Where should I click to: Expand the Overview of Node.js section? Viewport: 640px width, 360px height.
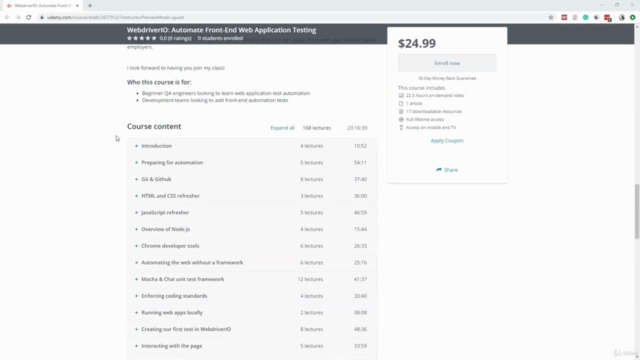click(252, 229)
